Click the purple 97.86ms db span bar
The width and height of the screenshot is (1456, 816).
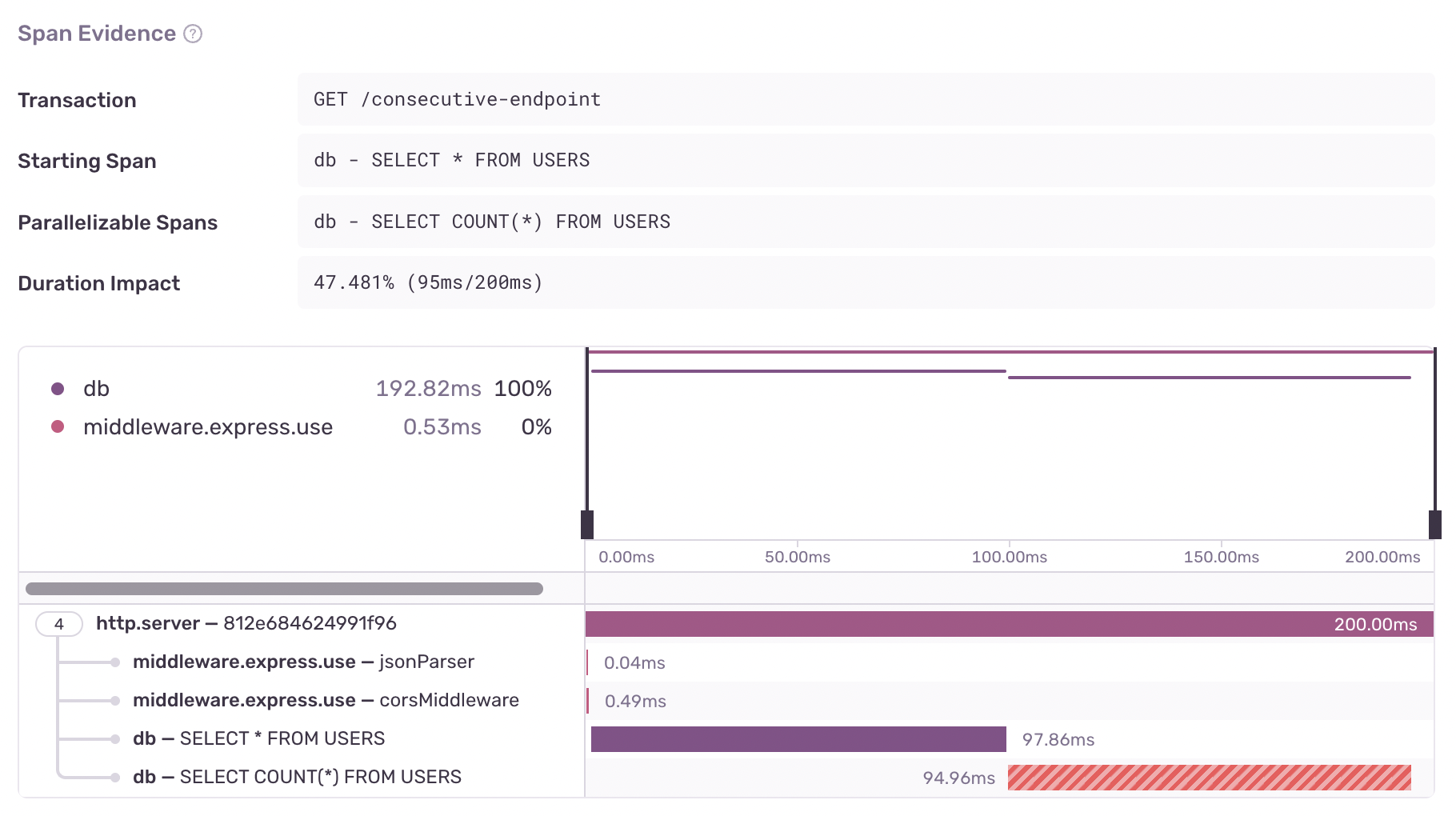798,739
